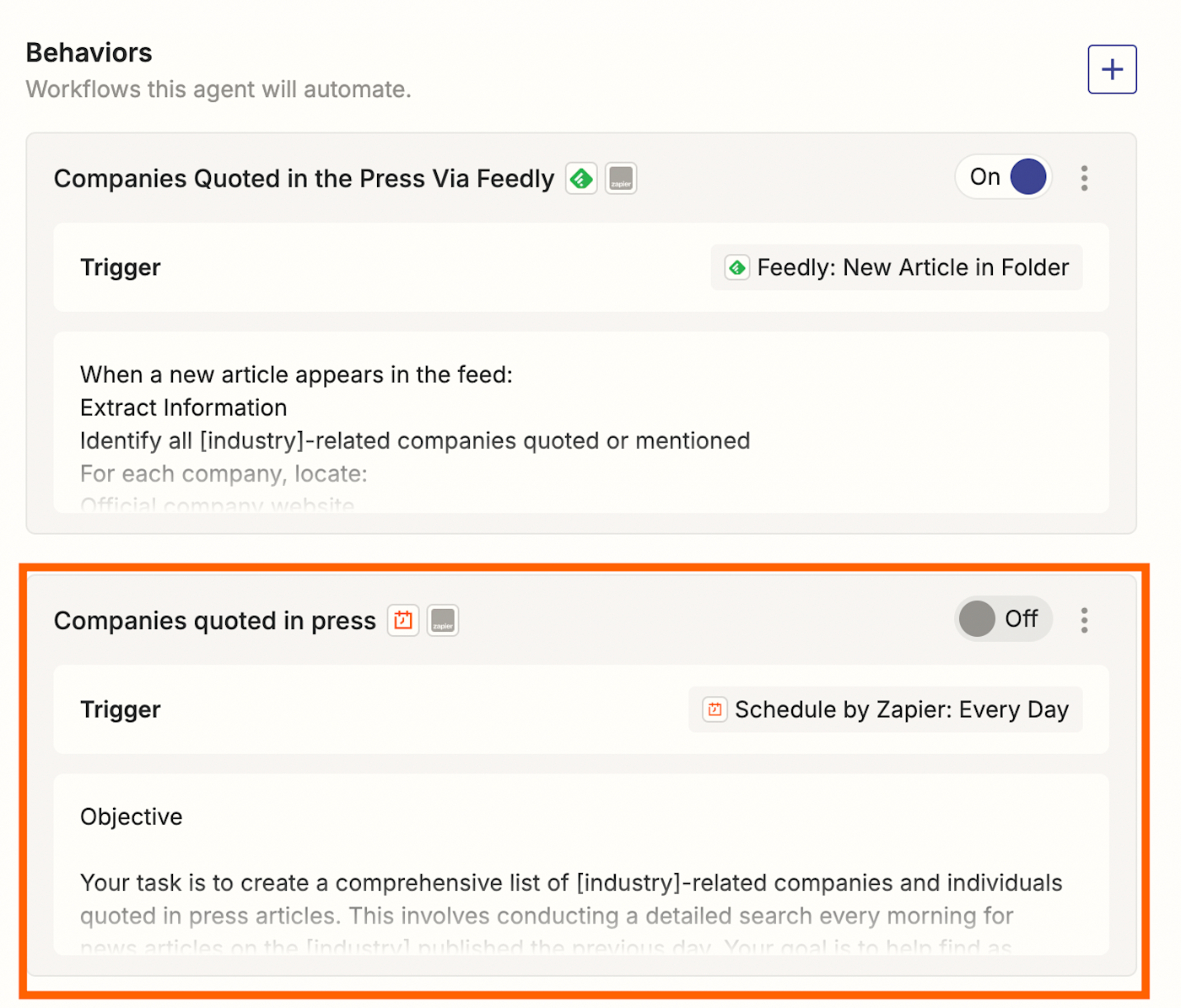This screenshot has height=1008, width=1181.
Task: Click Zapier icon next to Feedly title icon
Action: [x=621, y=179]
